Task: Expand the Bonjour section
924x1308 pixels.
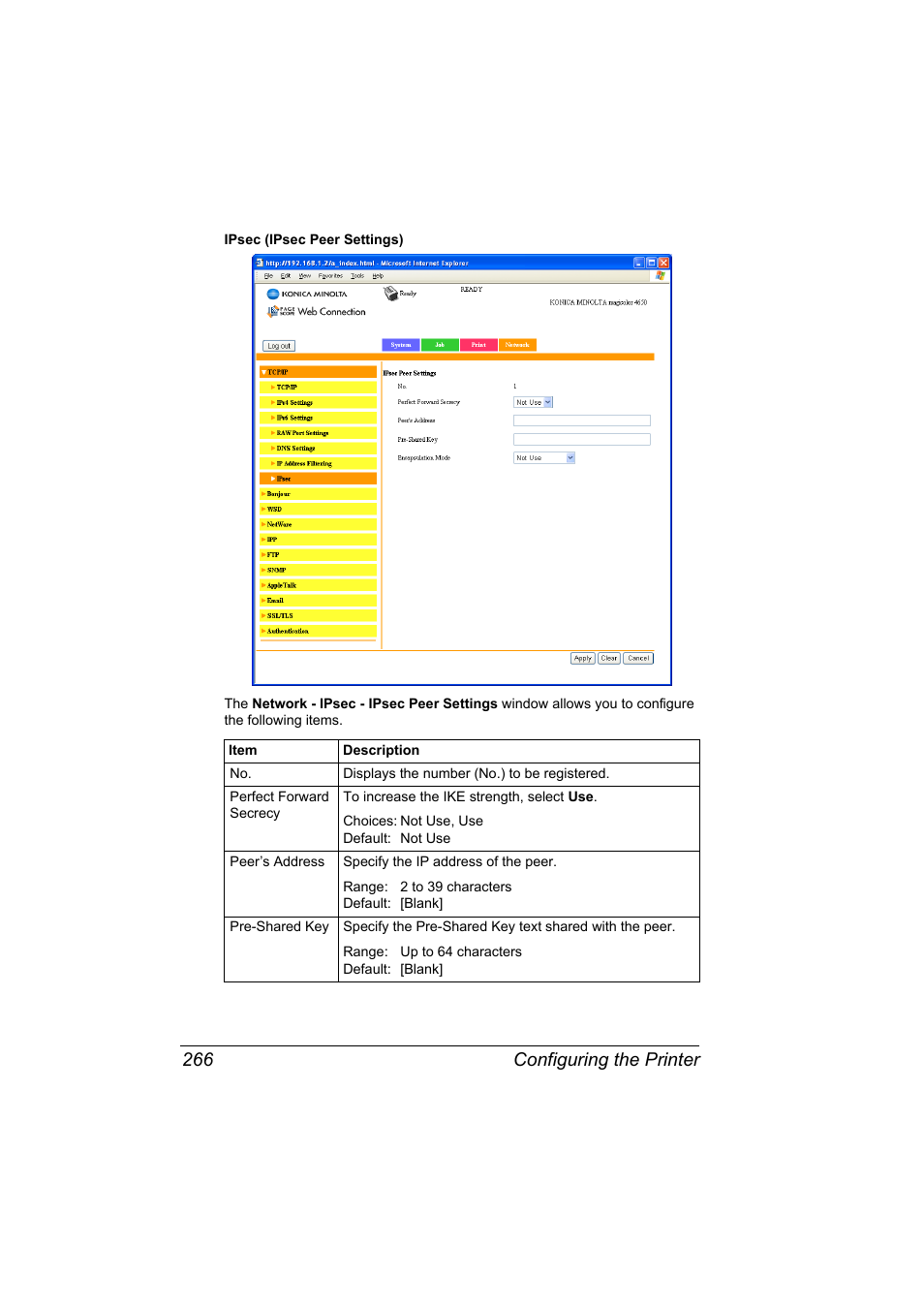Action: 318,494
